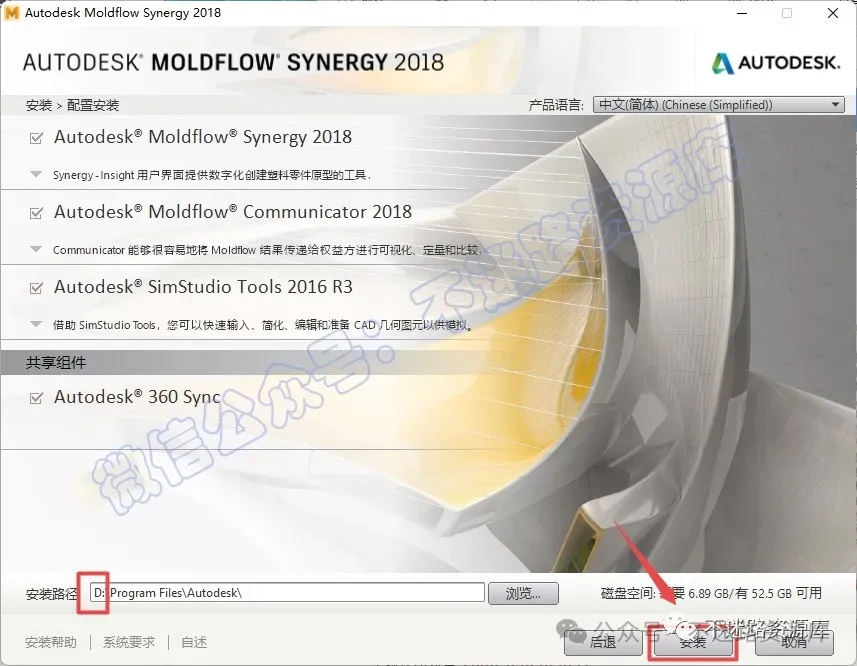Click the 产品语言 label
The image size is (857, 666).
[x=556, y=105]
